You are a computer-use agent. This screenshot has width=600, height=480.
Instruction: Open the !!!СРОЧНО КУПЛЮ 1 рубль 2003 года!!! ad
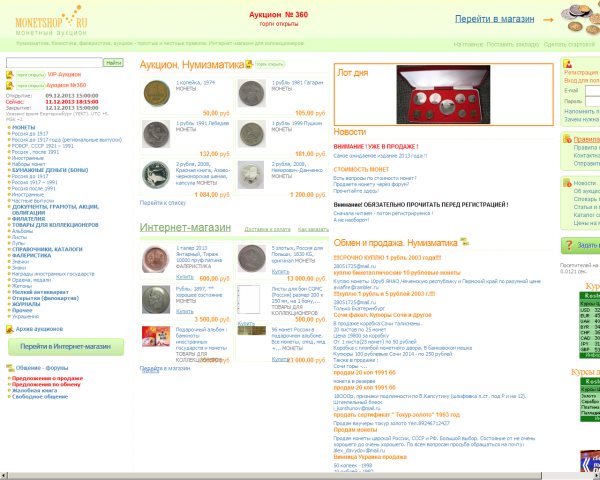tap(387, 258)
